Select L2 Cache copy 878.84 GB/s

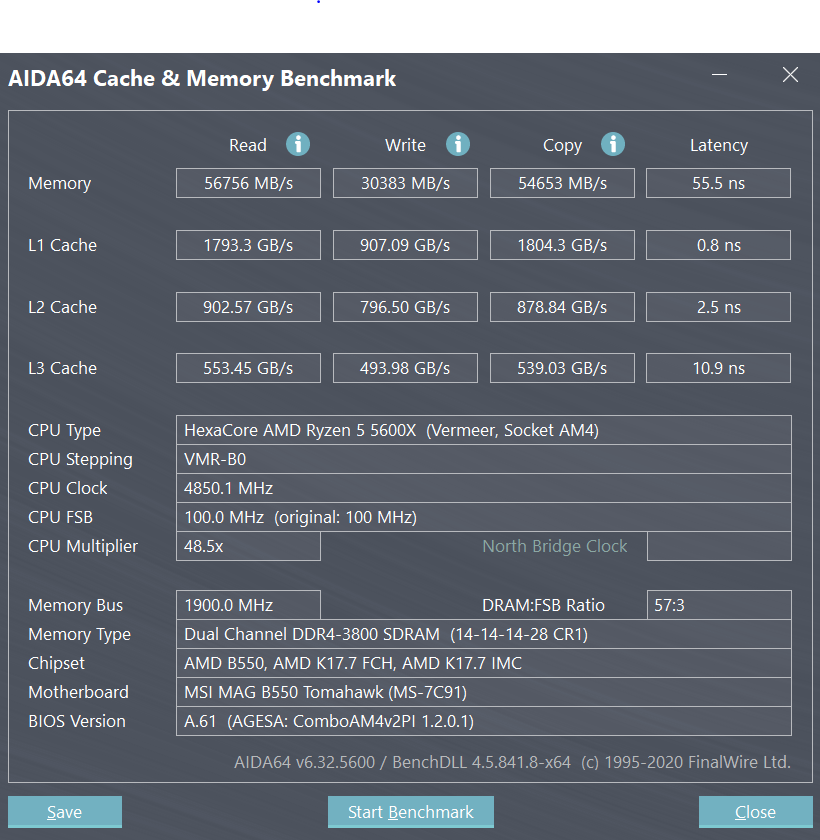tap(562, 307)
